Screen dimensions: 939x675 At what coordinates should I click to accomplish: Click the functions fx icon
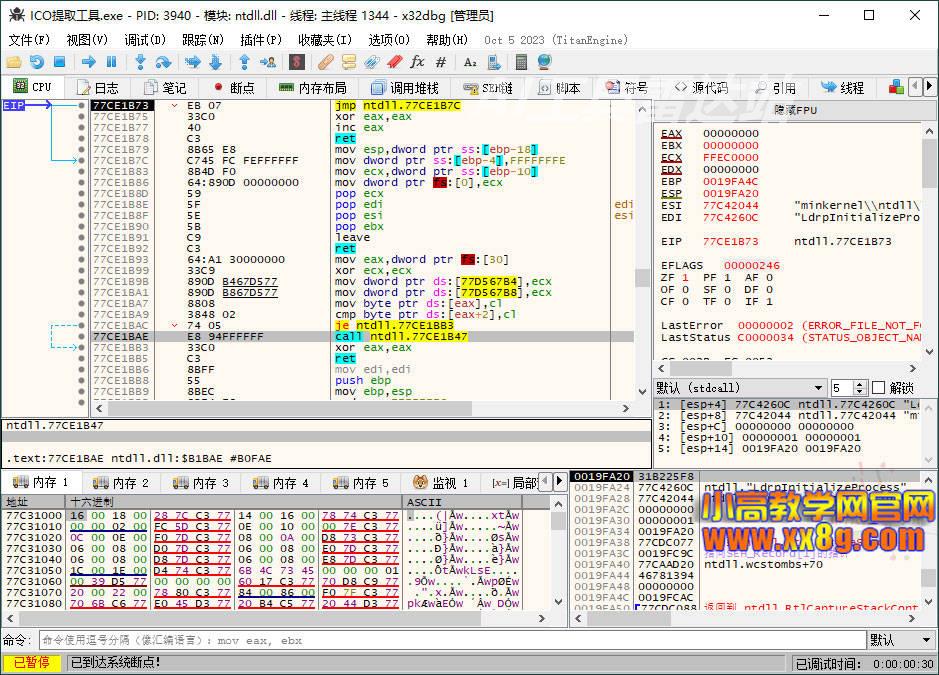(x=417, y=62)
